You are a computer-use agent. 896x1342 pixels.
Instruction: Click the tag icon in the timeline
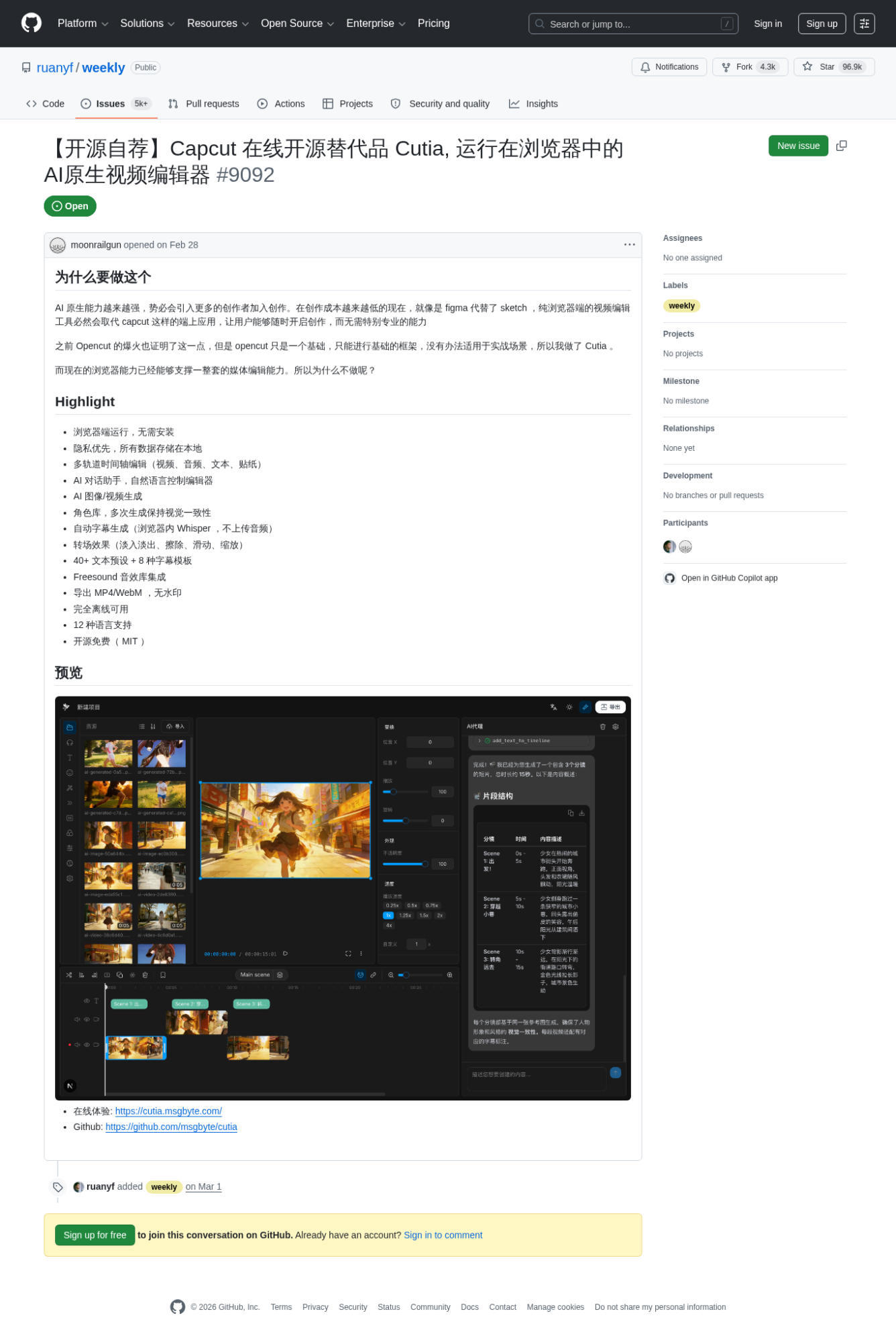58,1187
